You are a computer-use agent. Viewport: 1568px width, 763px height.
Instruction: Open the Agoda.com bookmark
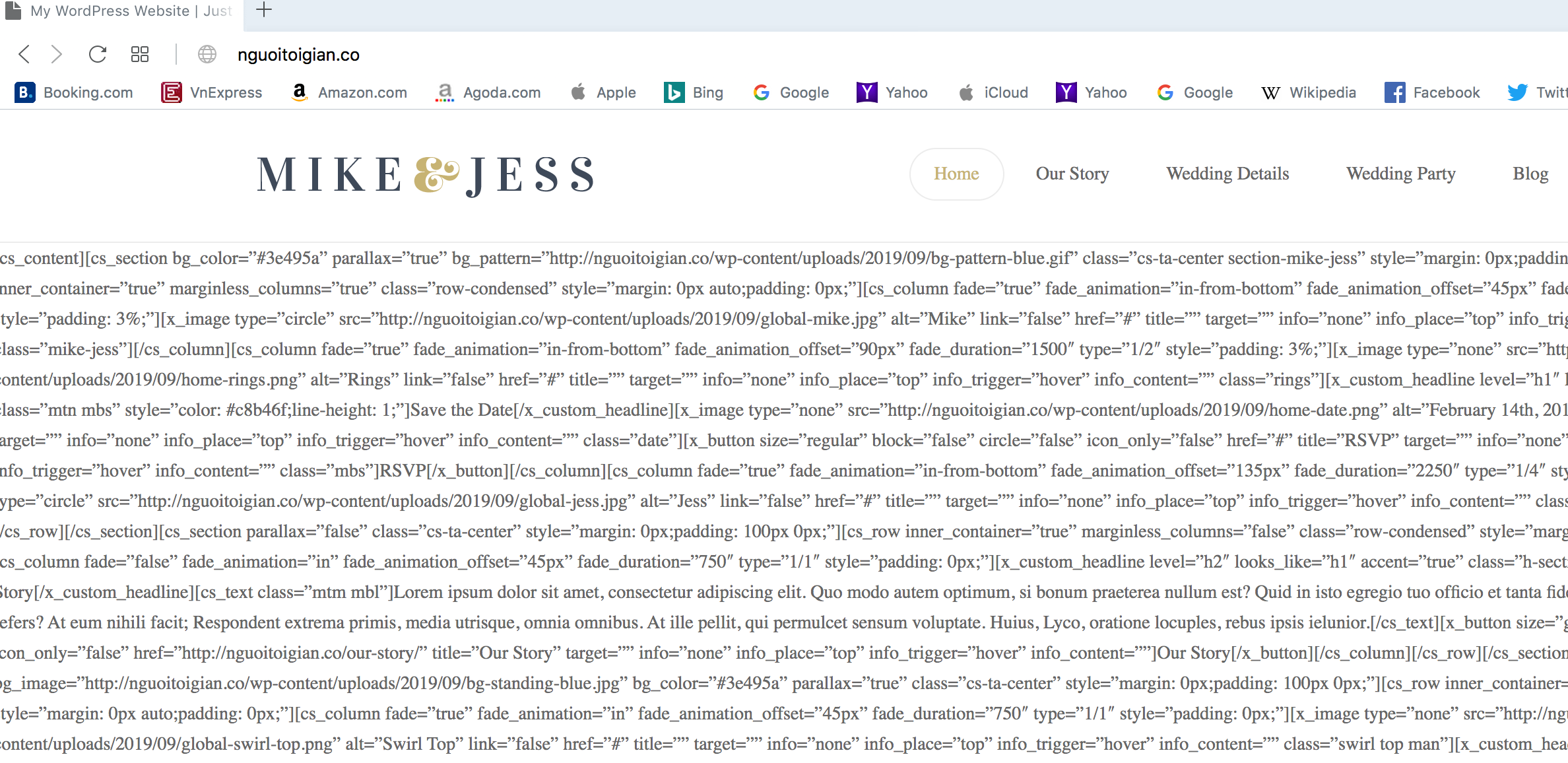pyautogui.click(x=488, y=92)
